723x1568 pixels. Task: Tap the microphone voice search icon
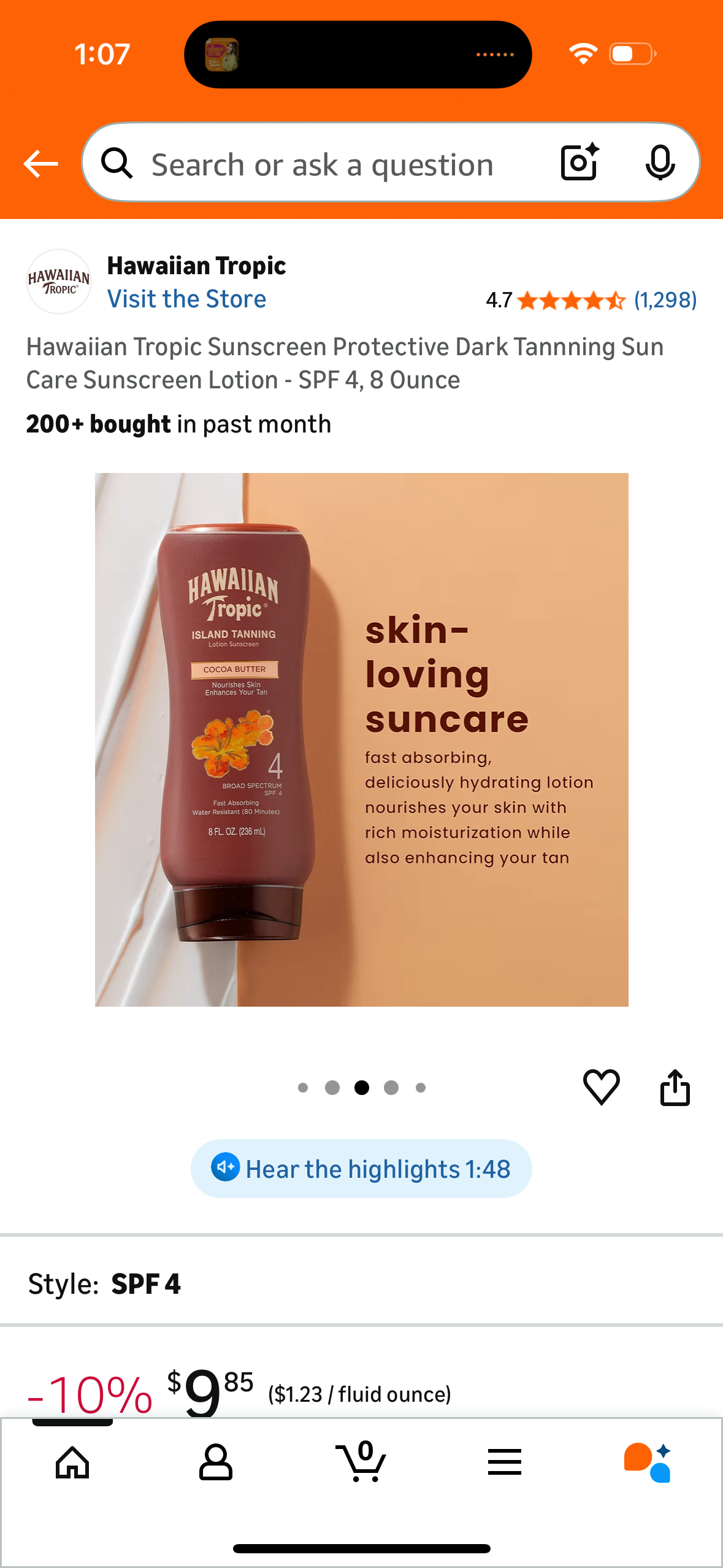pos(660,163)
